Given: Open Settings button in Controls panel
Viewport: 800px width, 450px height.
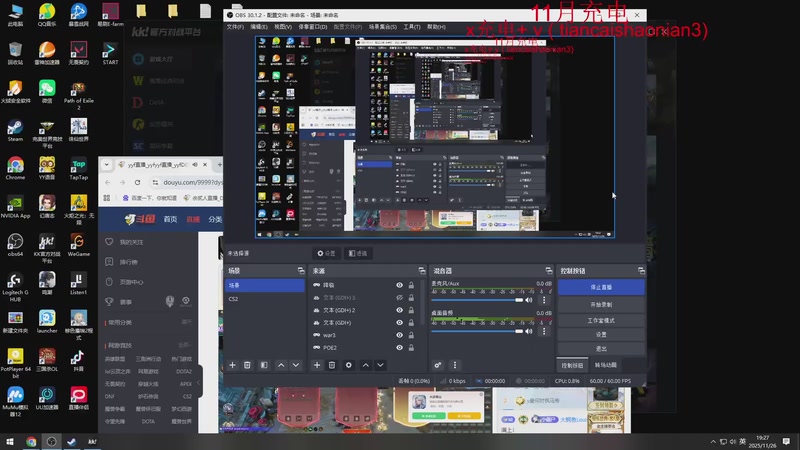Looking at the screenshot, I should point(601,335).
